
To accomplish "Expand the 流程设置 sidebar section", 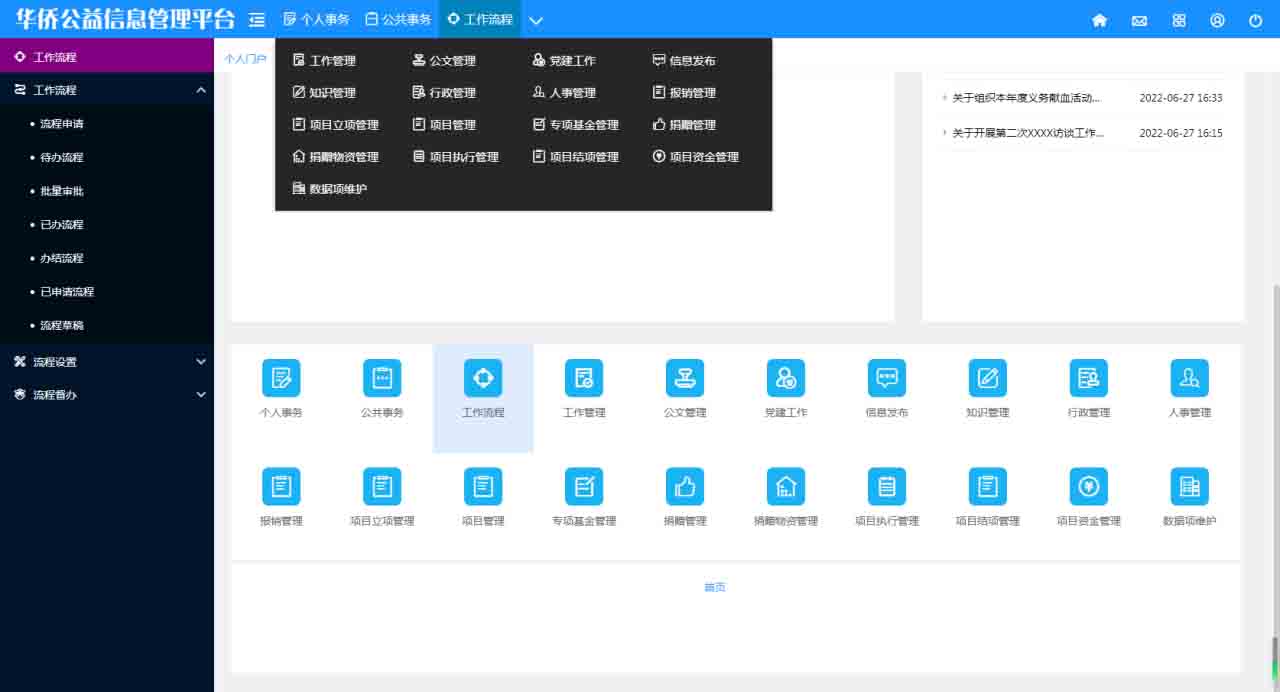I will [106, 362].
